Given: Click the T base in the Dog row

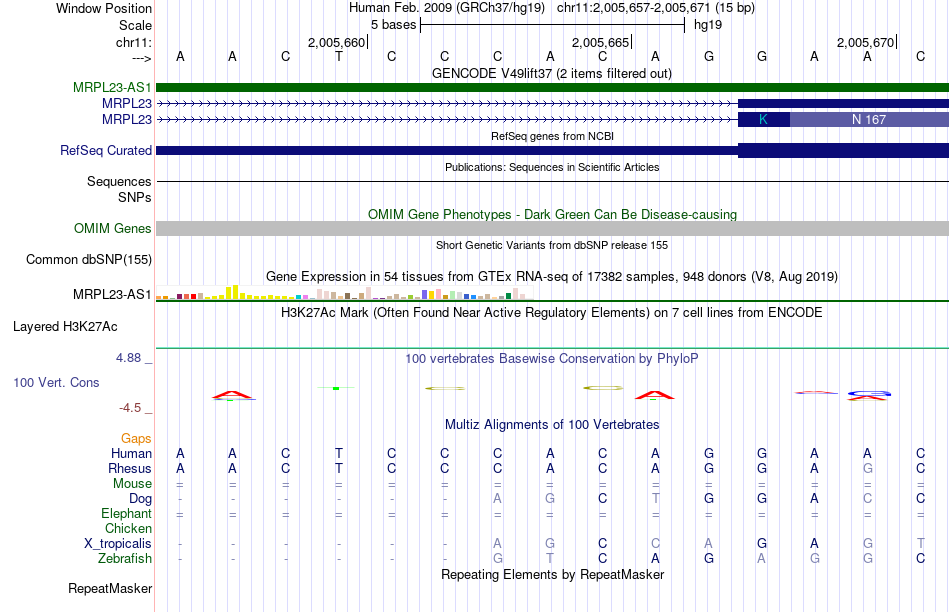Looking at the screenshot, I should (656, 498).
